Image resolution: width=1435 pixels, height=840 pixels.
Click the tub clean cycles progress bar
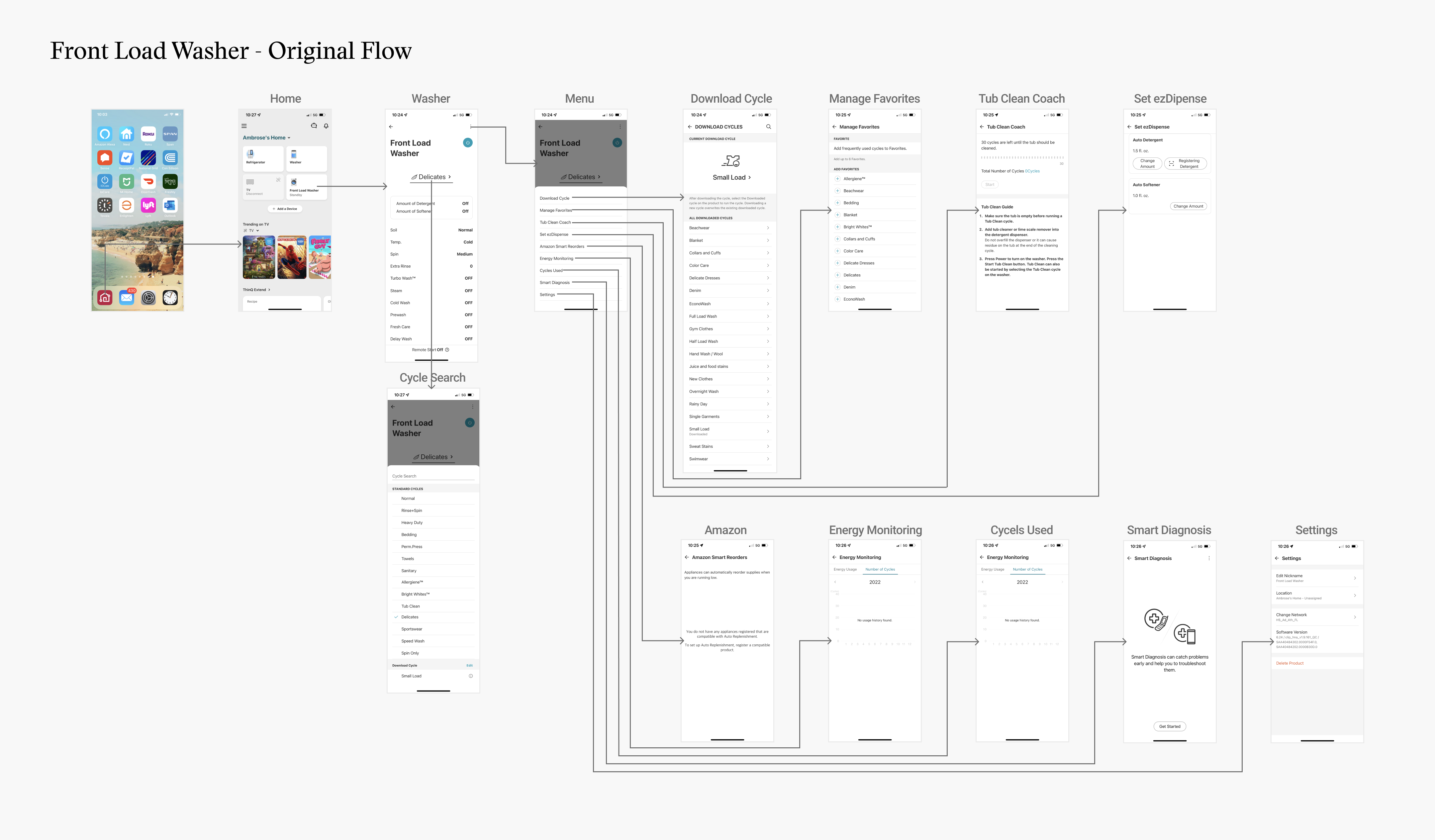[1022, 158]
